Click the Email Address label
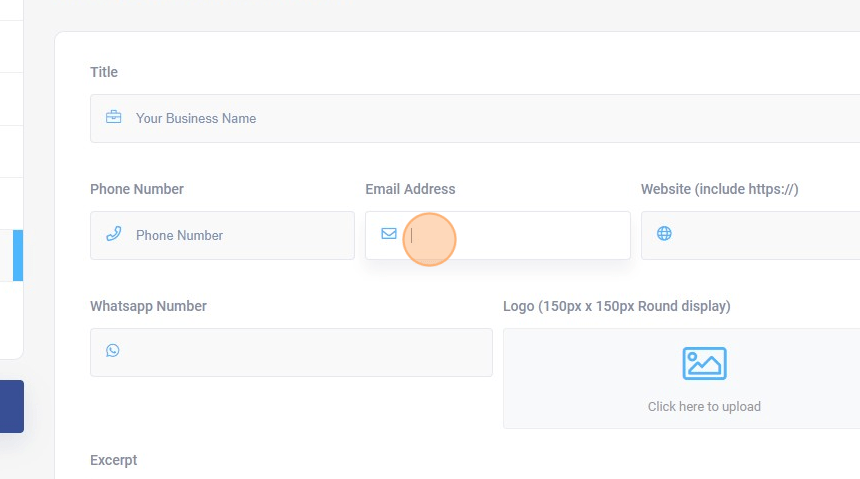Screen dimensions: 860x479 pos(410,189)
